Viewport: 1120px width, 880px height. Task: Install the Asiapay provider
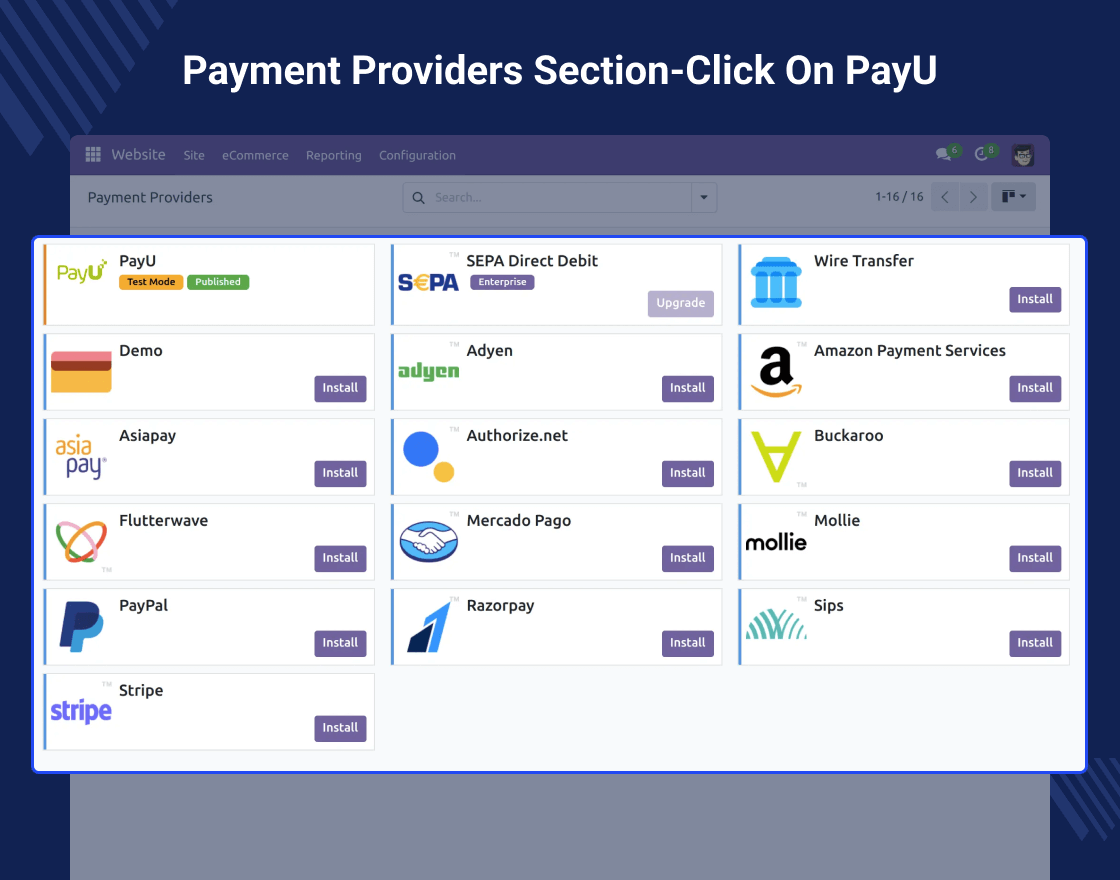pos(340,473)
